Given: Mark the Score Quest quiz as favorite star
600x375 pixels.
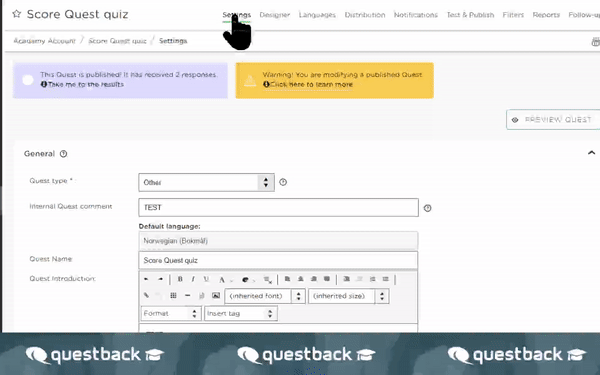Looking at the screenshot, I should coord(16,14).
